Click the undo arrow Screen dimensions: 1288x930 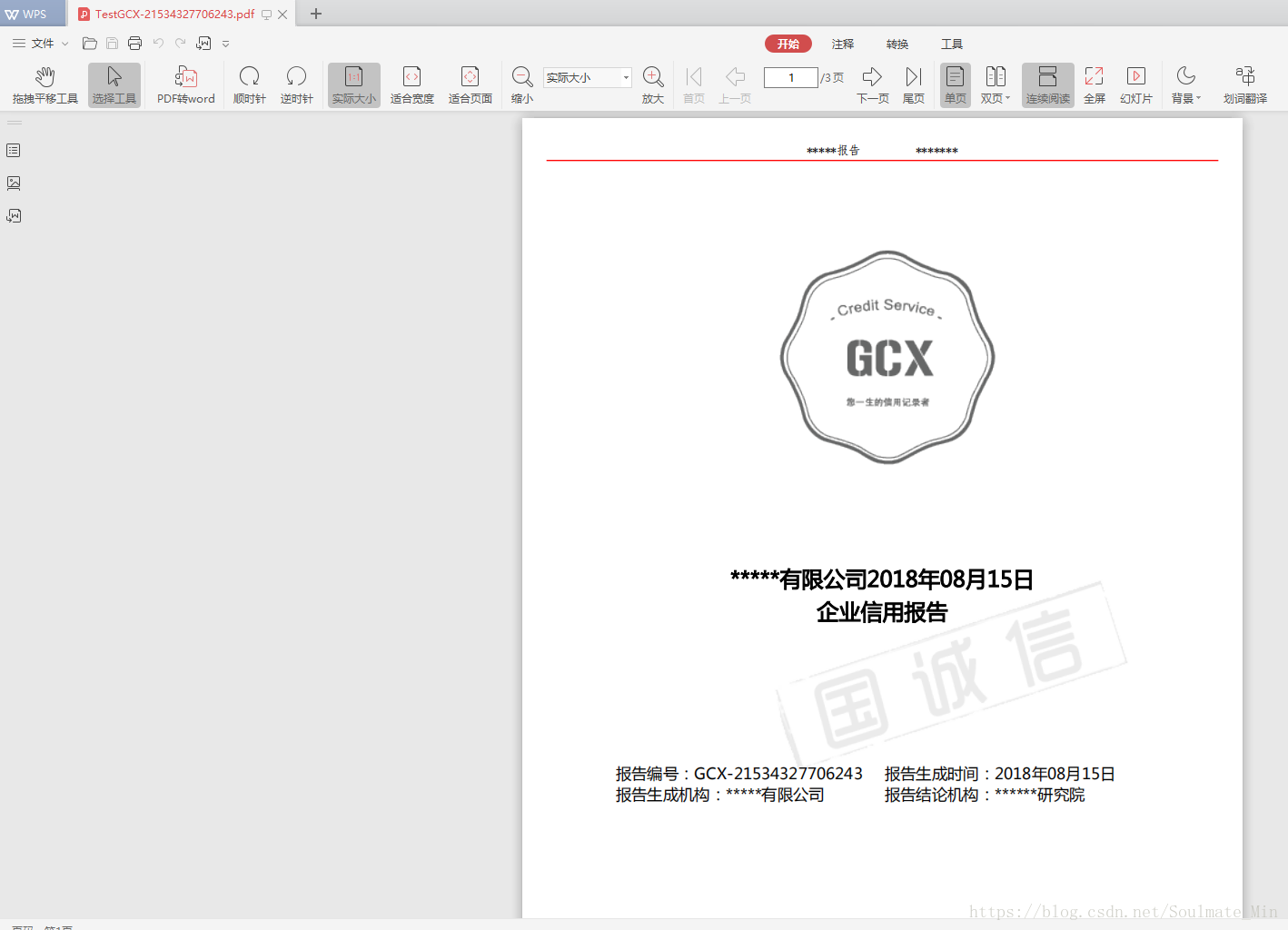coord(158,44)
